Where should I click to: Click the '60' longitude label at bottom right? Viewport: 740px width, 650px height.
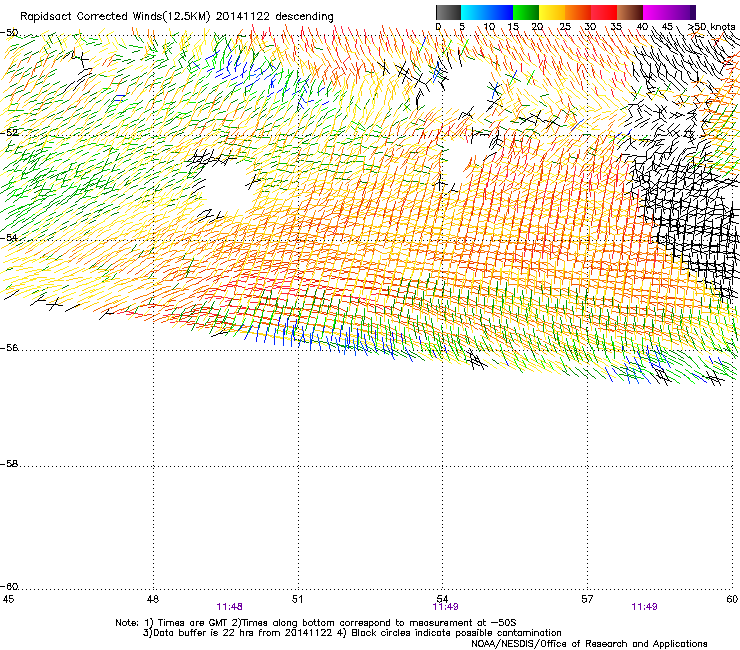click(x=732, y=599)
